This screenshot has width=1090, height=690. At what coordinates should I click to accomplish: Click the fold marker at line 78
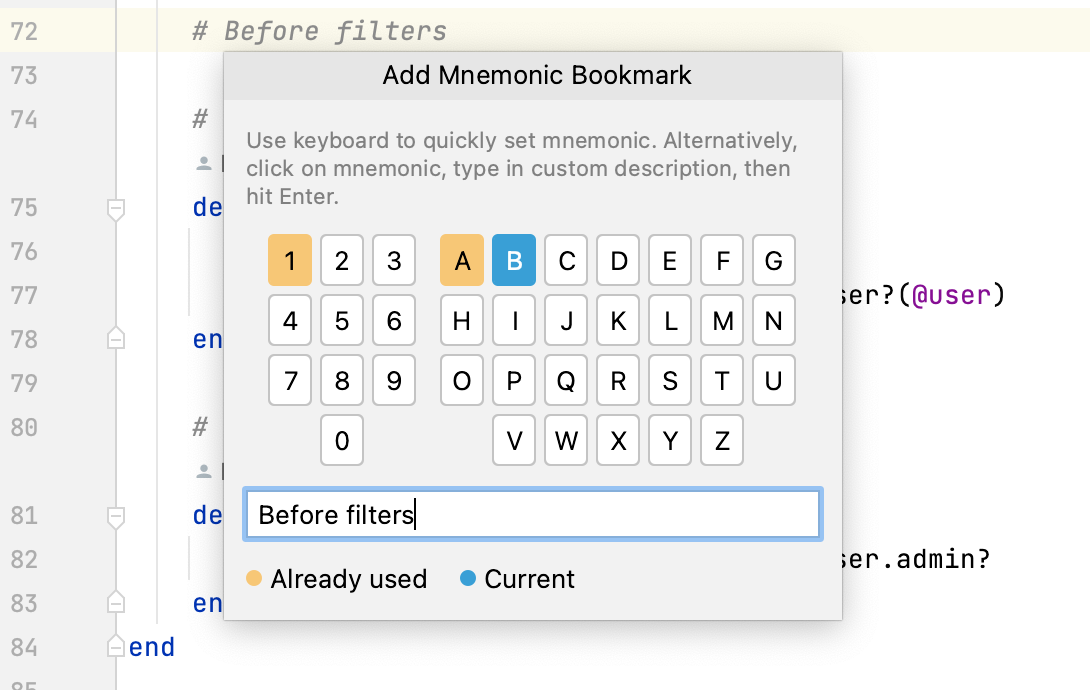pos(116,339)
